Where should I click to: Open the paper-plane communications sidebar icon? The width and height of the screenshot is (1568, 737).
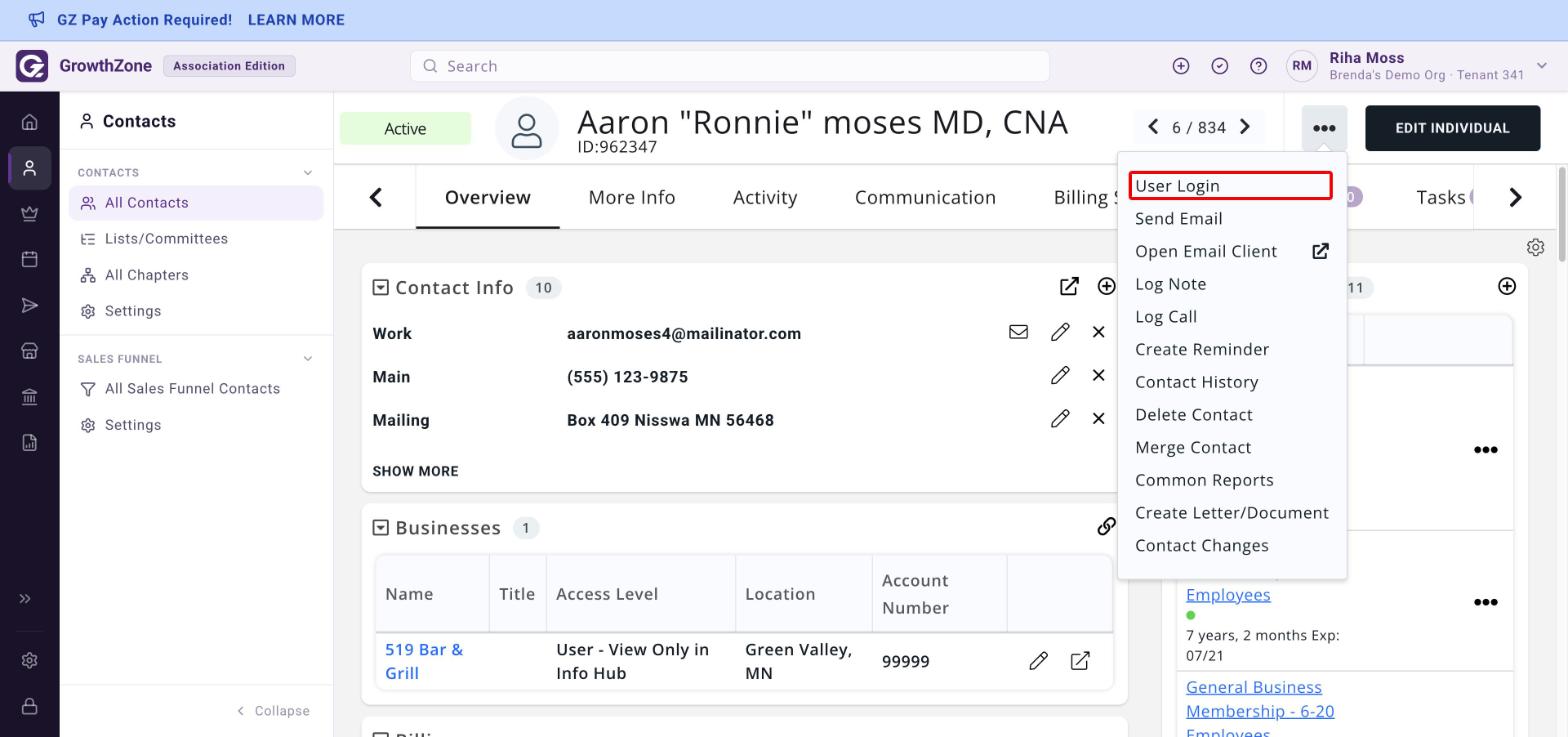point(30,305)
